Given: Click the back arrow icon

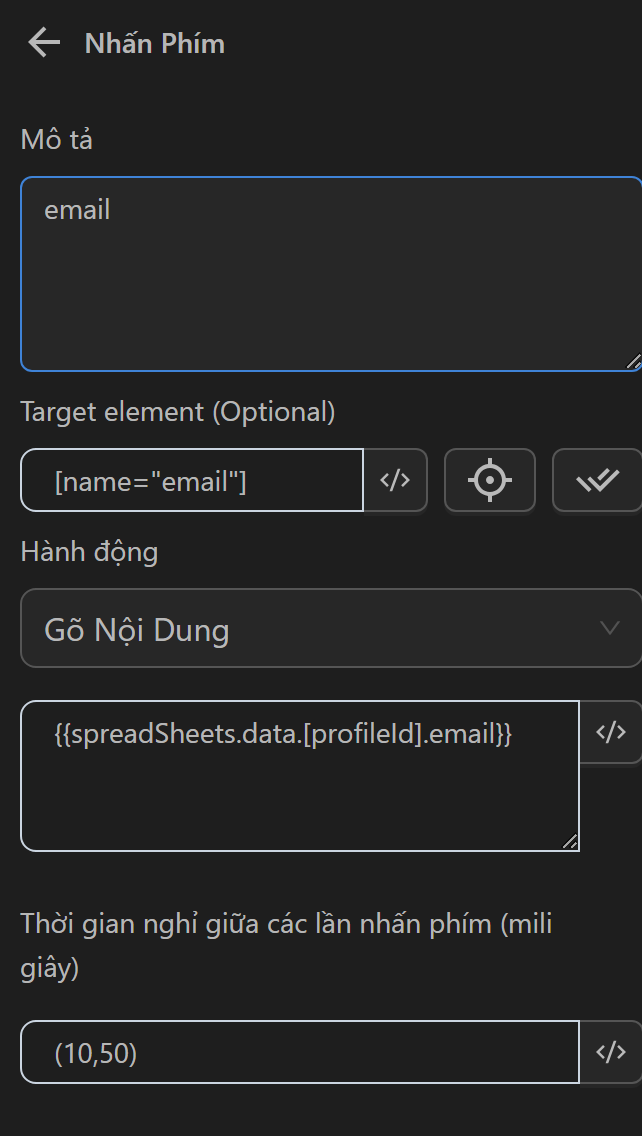Looking at the screenshot, I should click(x=44, y=43).
